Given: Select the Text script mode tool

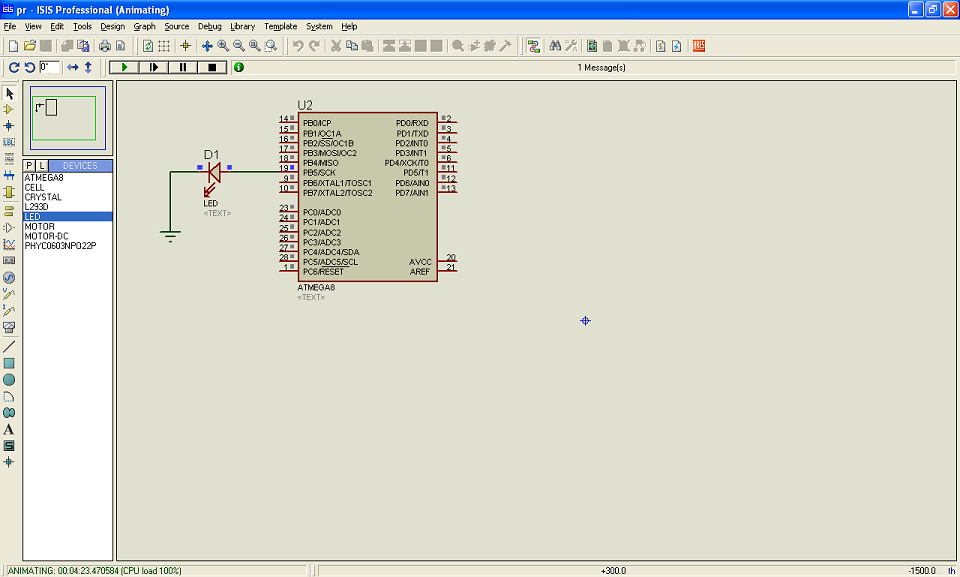Looking at the screenshot, I should click(9, 159).
